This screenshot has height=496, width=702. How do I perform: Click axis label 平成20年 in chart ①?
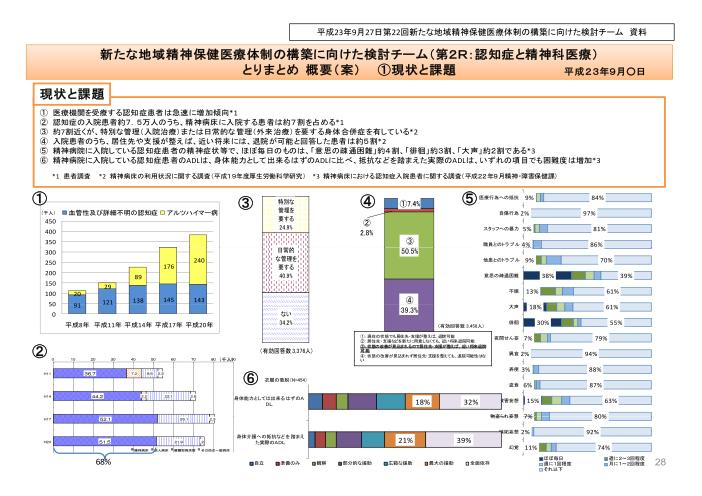pyautogui.click(x=200, y=325)
